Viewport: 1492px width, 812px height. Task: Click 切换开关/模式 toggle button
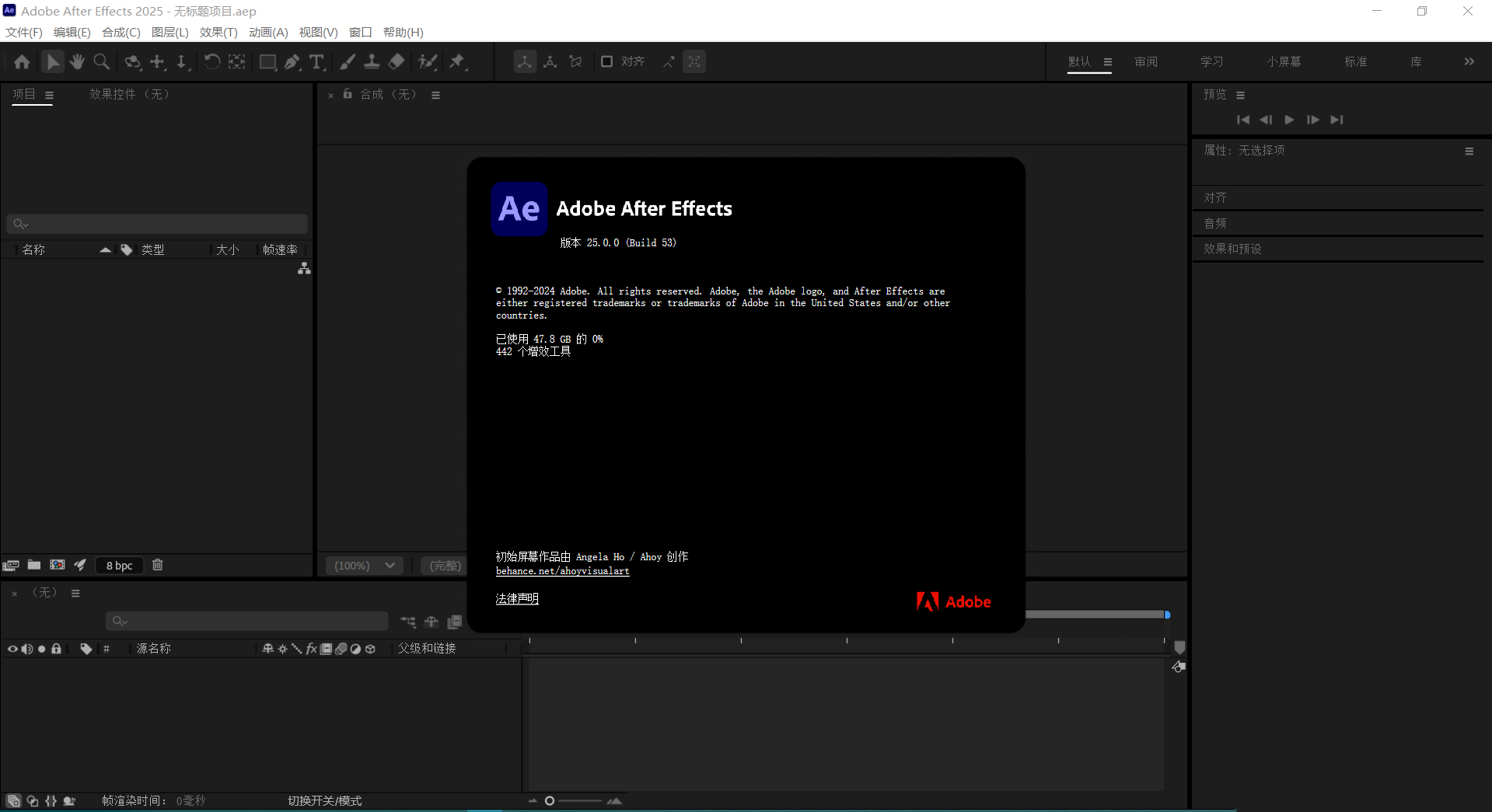click(324, 800)
